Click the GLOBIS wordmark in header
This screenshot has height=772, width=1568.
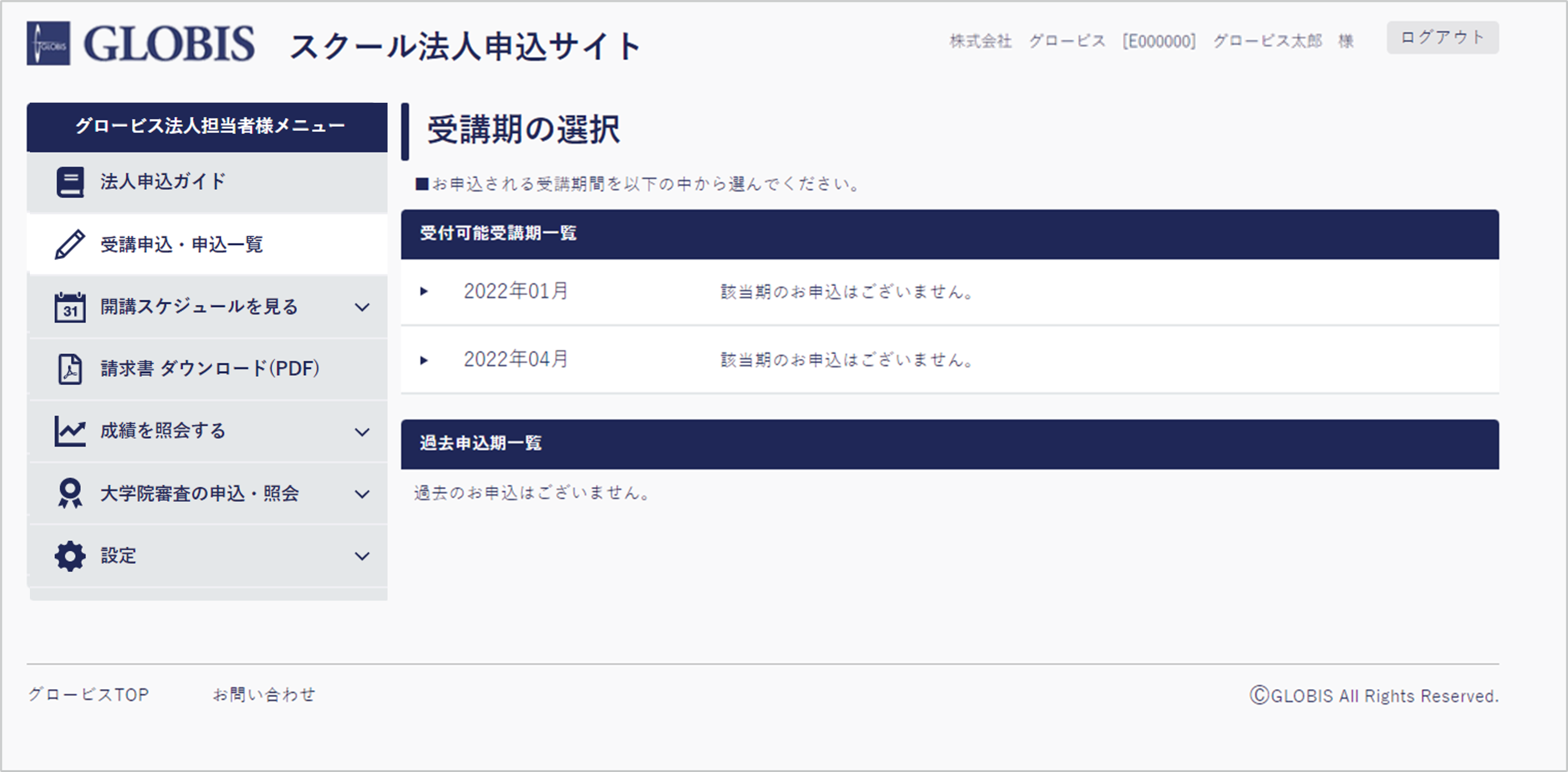169,44
